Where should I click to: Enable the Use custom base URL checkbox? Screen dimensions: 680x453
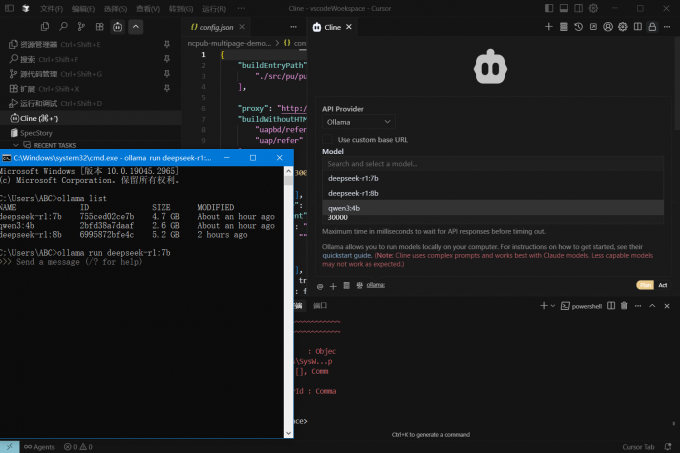tap(329, 139)
